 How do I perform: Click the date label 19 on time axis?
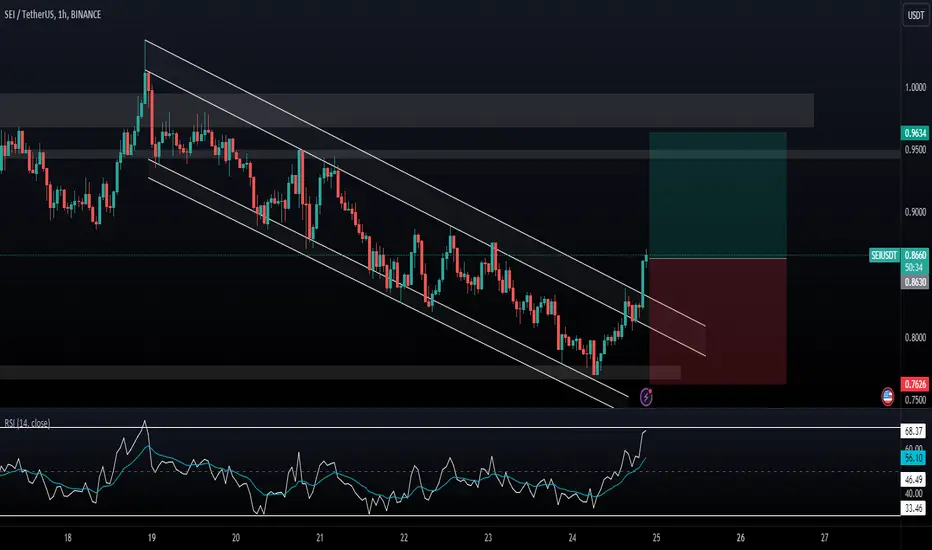(x=152, y=538)
